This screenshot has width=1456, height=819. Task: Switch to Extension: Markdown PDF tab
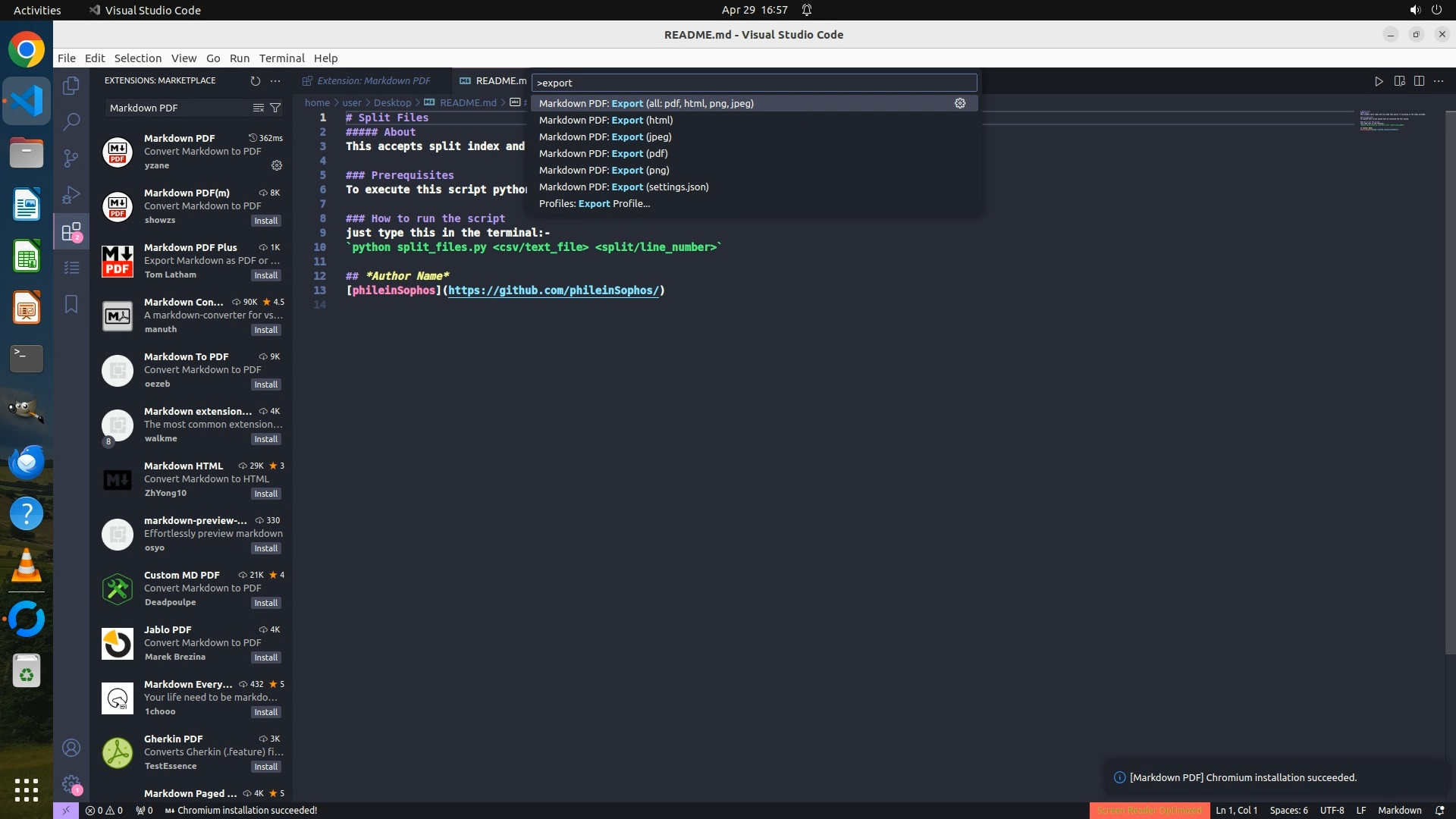point(373,80)
